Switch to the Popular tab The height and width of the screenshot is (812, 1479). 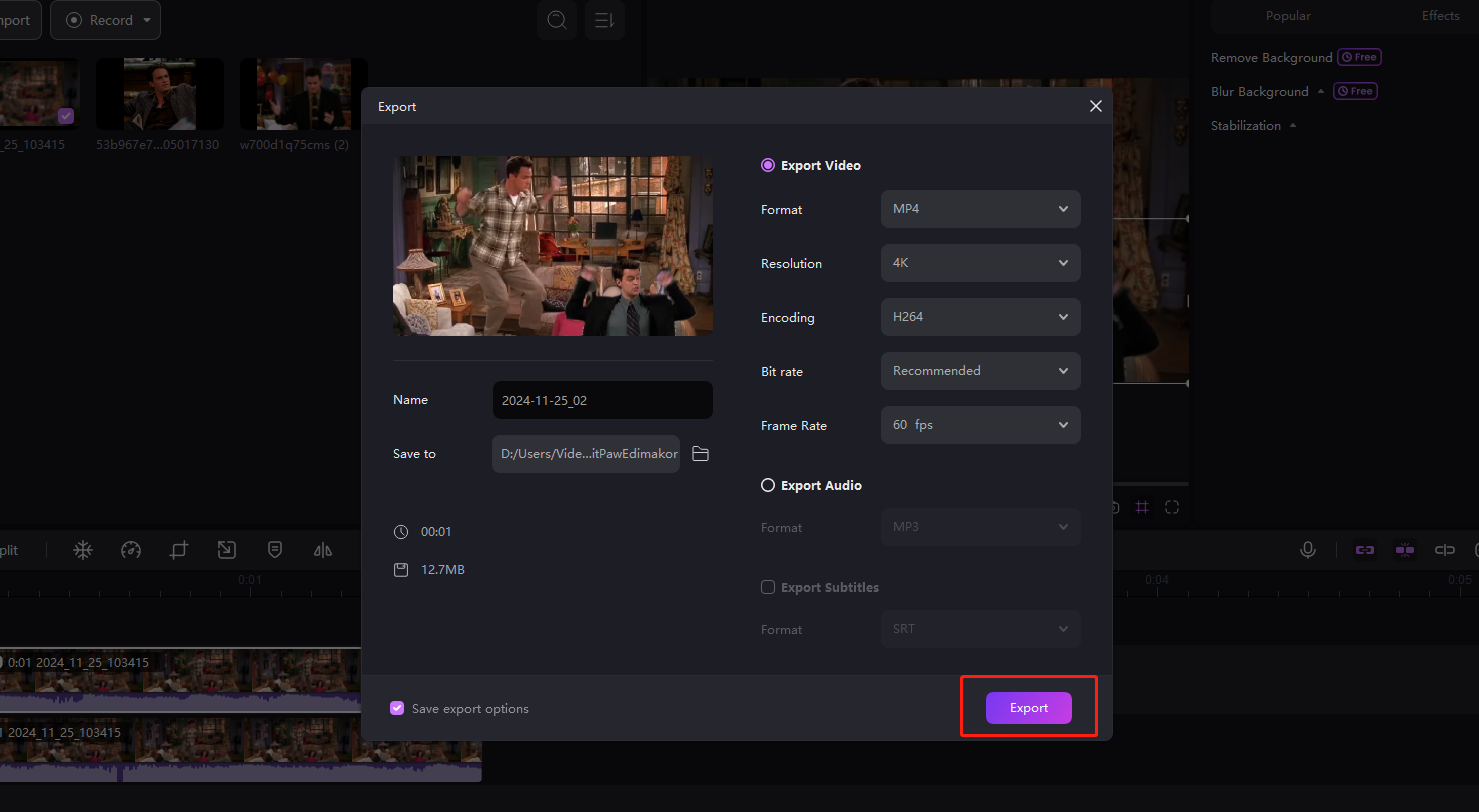point(1288,15)
